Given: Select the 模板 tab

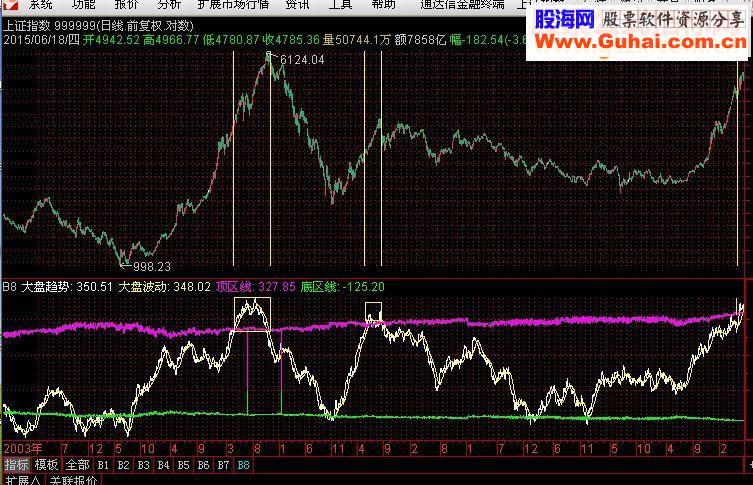Looking at the screenshot, I should (x=47, y=465).
